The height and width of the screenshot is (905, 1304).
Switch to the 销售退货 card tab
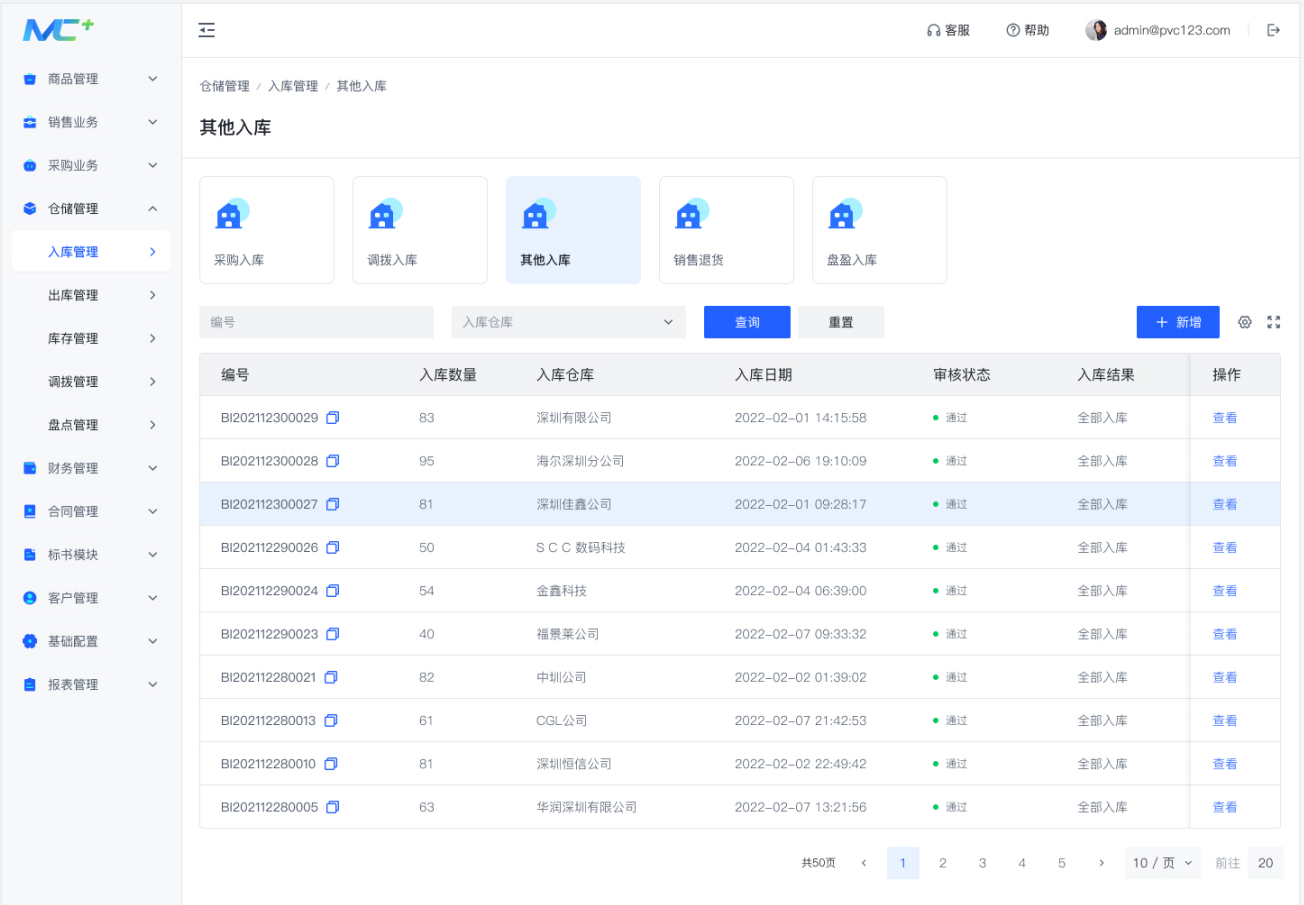[726, 230]
